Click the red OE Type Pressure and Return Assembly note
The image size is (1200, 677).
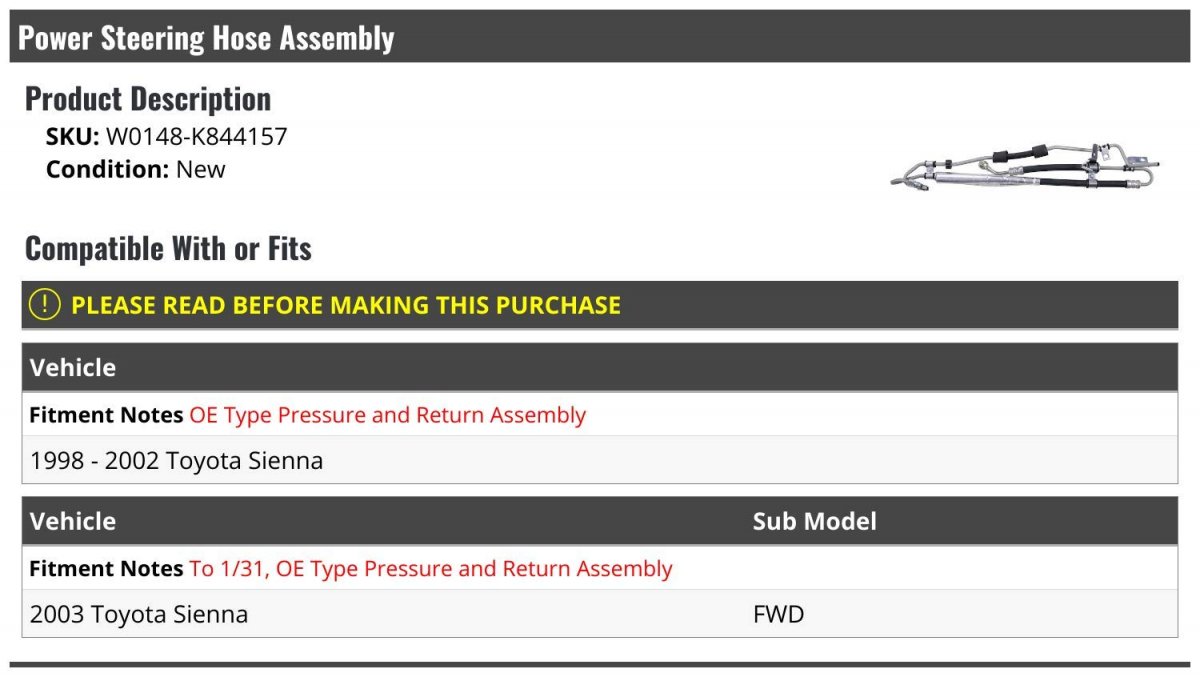(x=387, y=415)
